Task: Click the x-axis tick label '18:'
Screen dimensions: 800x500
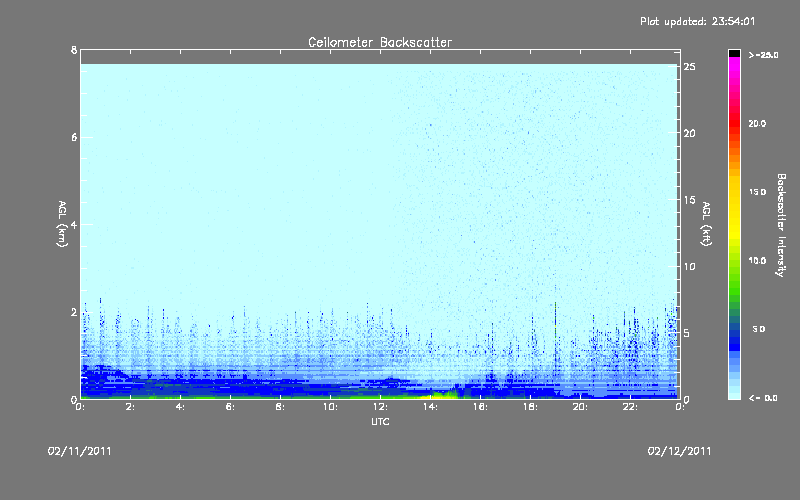Action: (x=530, y=407)
